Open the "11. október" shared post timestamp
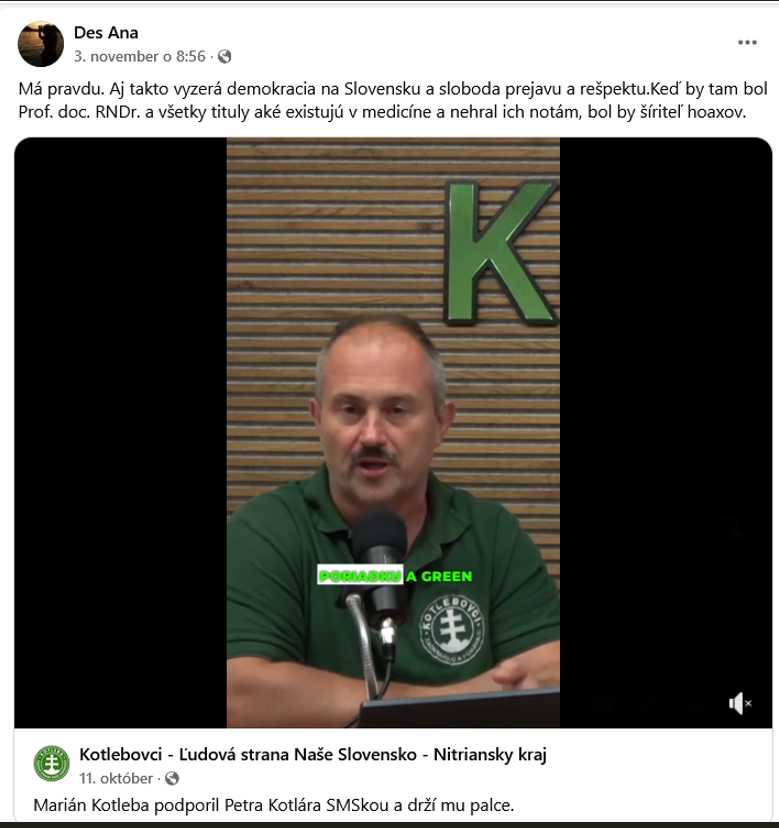Image resolution: width=779 pixels, height=828 pixels. [116, 778]
